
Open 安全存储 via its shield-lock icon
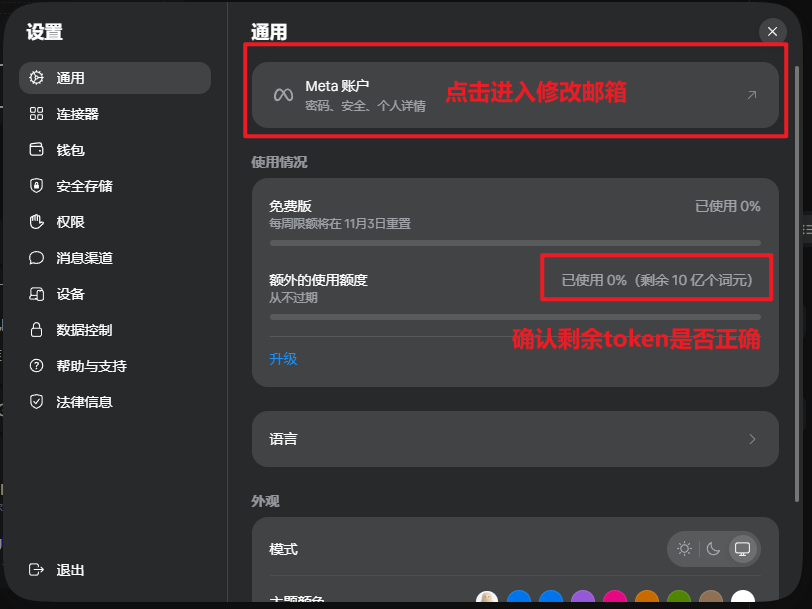coord(36,185)
